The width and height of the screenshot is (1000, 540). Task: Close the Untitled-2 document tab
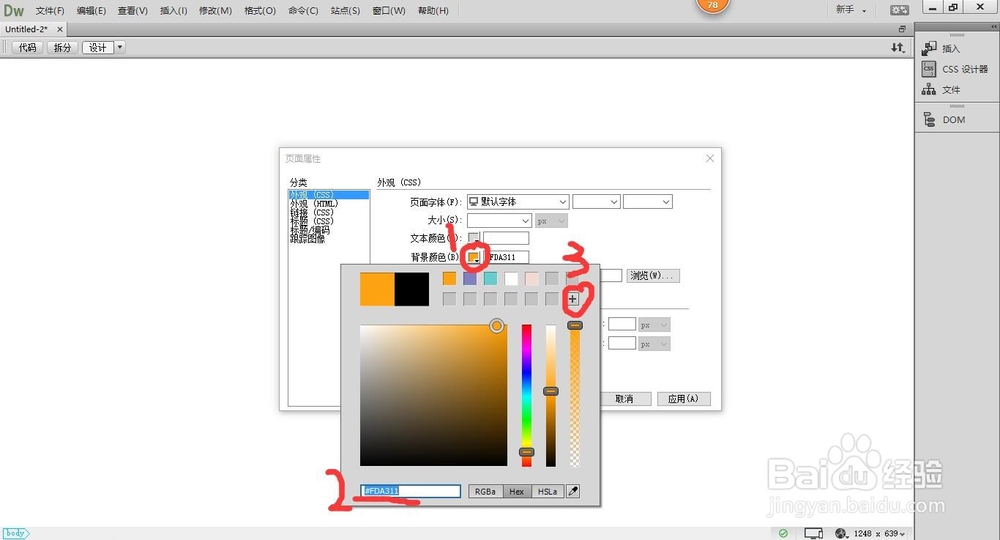pyautogui.click(x=60, y=29)
